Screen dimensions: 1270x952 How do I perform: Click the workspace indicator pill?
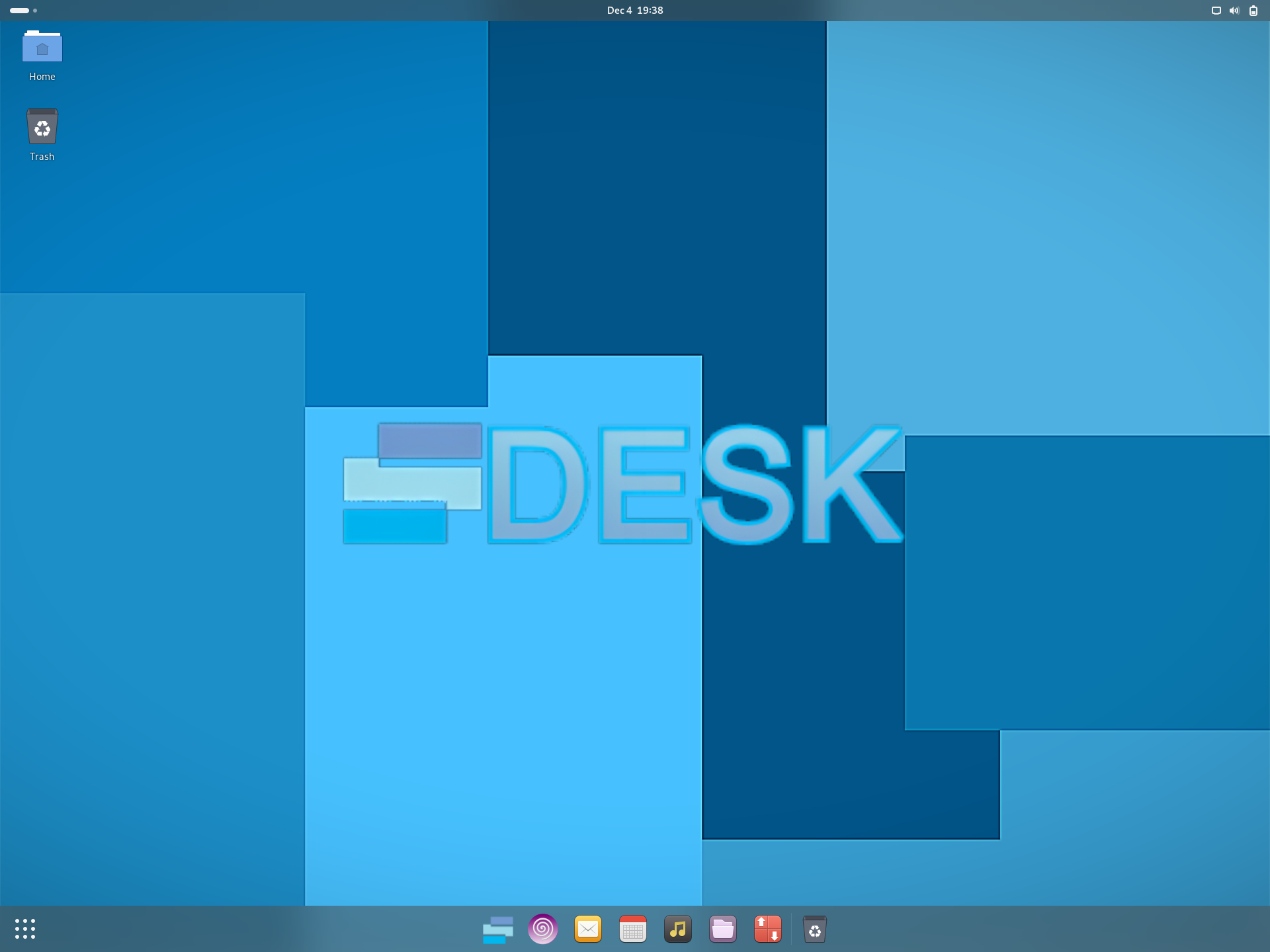(x=20, y=11)
